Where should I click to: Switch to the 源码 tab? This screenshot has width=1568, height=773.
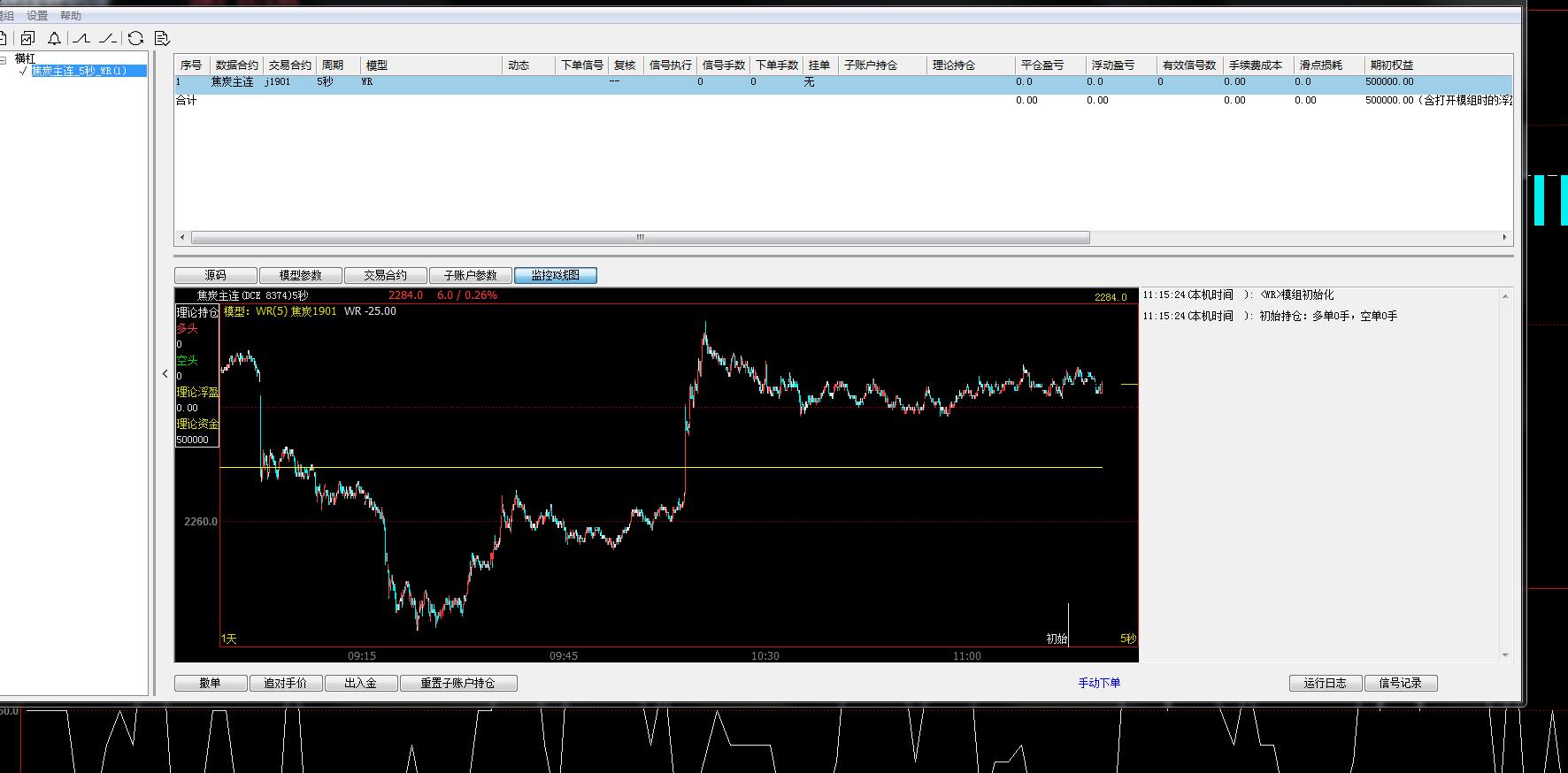(x=215, y=275)
